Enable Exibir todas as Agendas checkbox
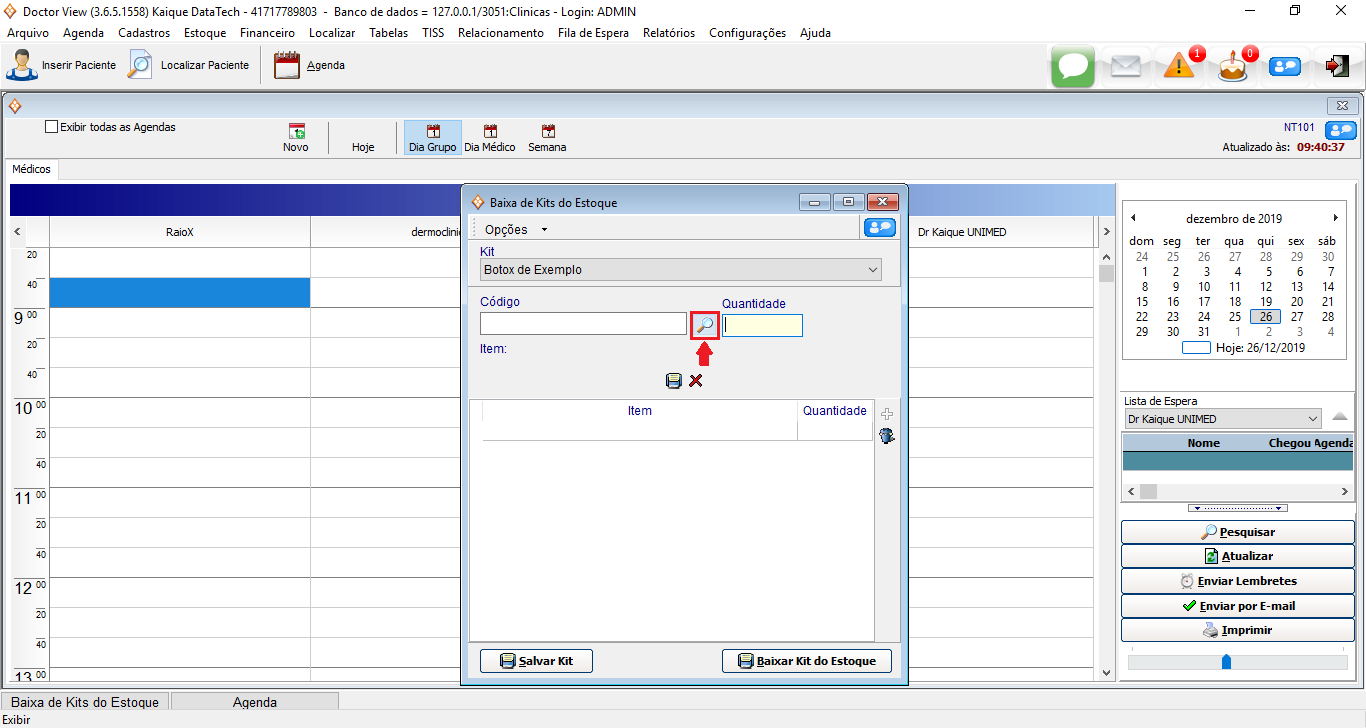1366x728 pixels. pyautogui.click(x=52, y=127)
